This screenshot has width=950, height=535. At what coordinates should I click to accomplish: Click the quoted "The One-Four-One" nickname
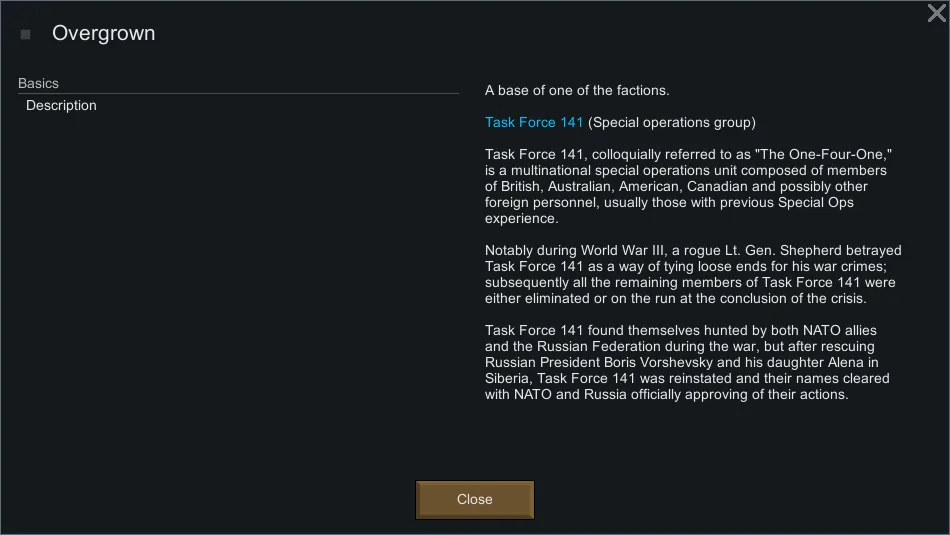click(824, 155)
